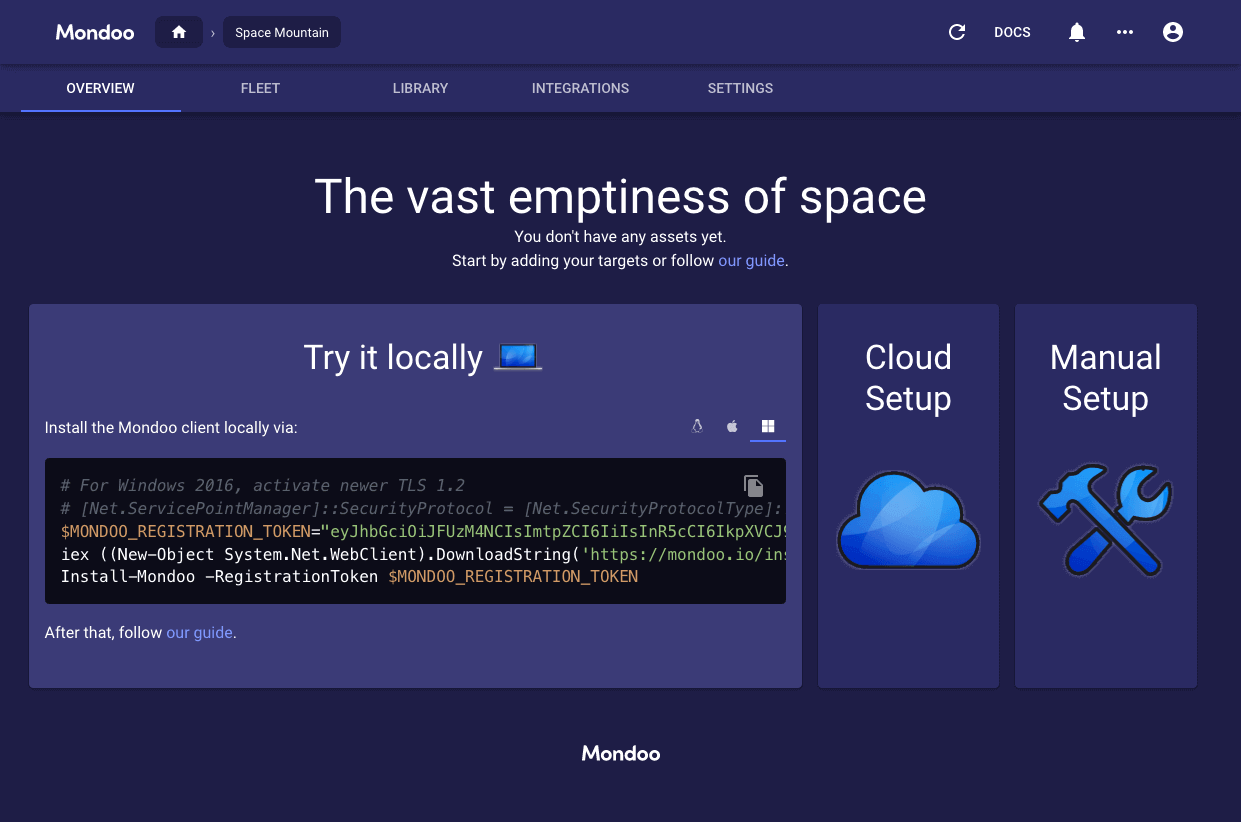Copy the install script to clipboard
The width and height of the screenshot is (1241, 822).
(x=753, y=485)
